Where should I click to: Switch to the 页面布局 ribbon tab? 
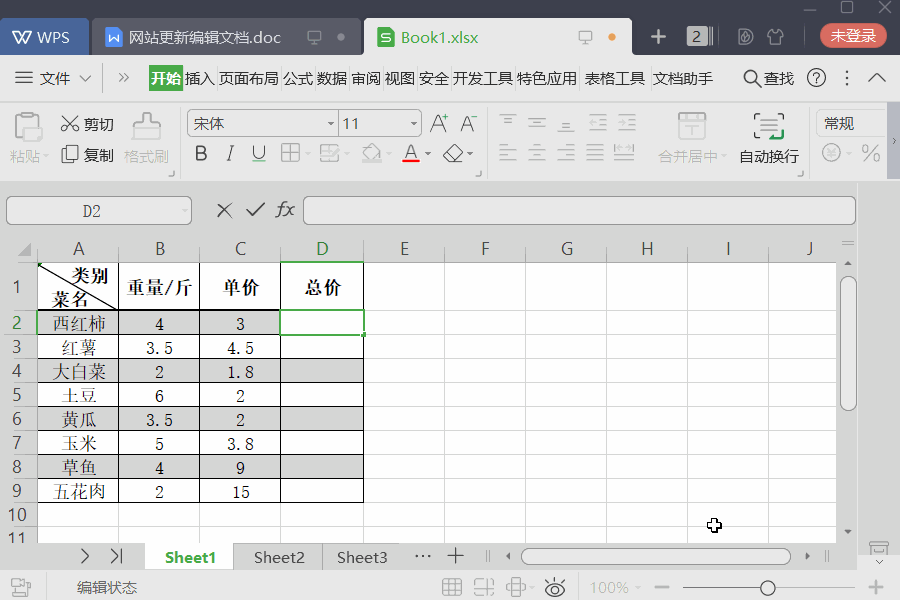click(249, 78)
